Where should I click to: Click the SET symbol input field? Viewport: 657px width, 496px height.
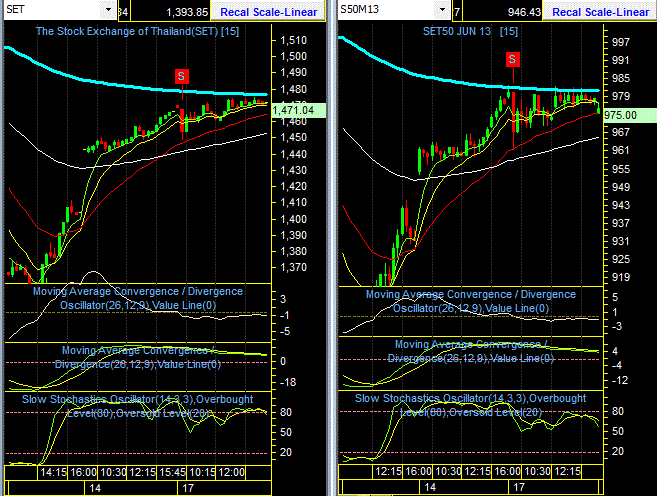click(52, 9)
